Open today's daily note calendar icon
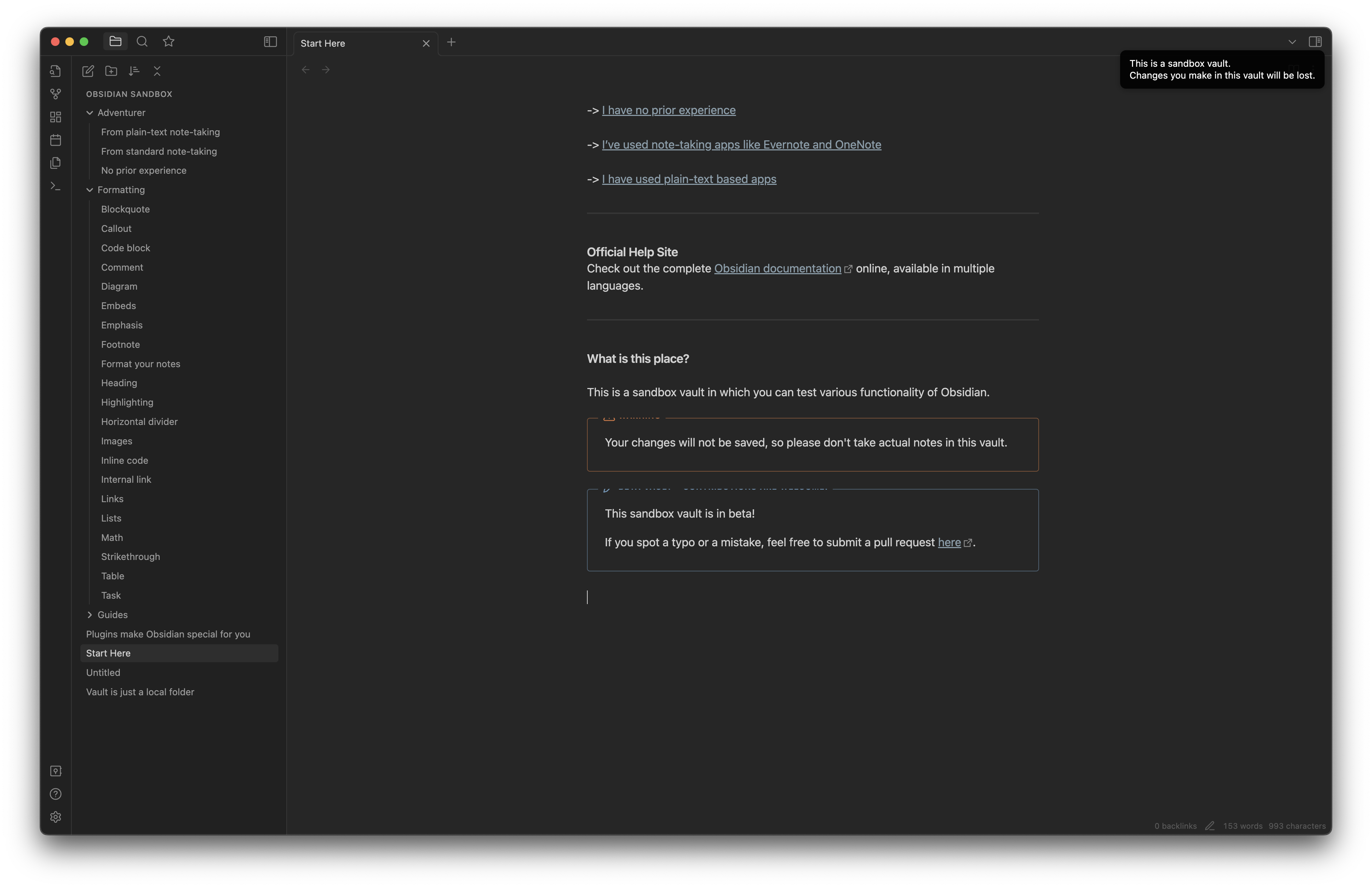The height and width of the screenshot is (888, 1372). coord(55,140)
